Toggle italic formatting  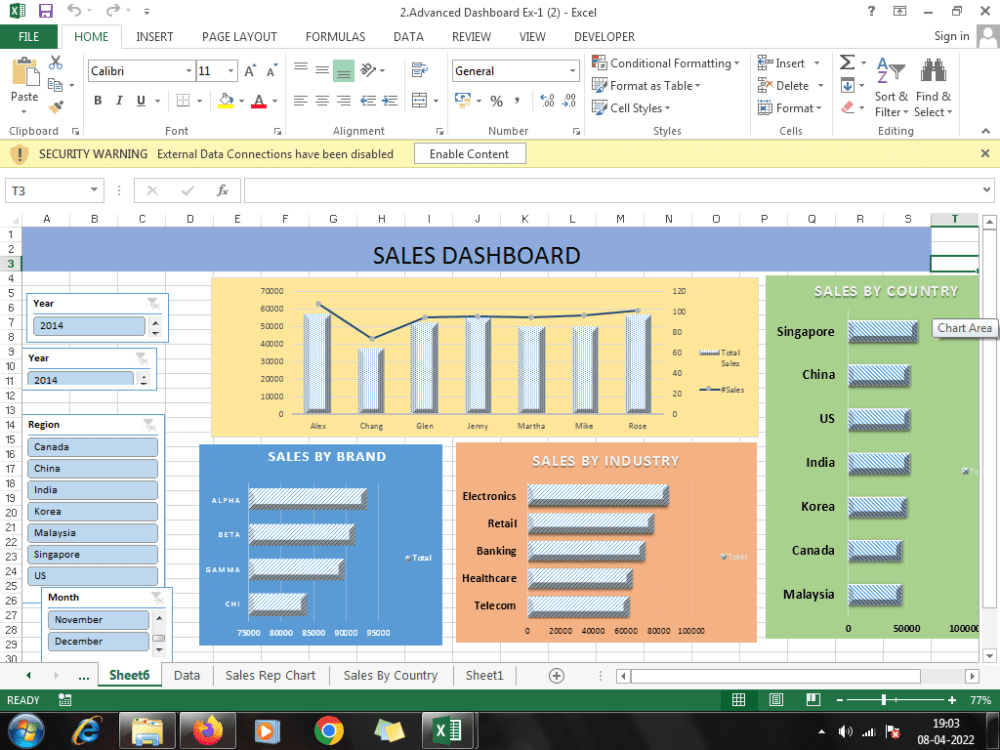(x=117, y=102)
